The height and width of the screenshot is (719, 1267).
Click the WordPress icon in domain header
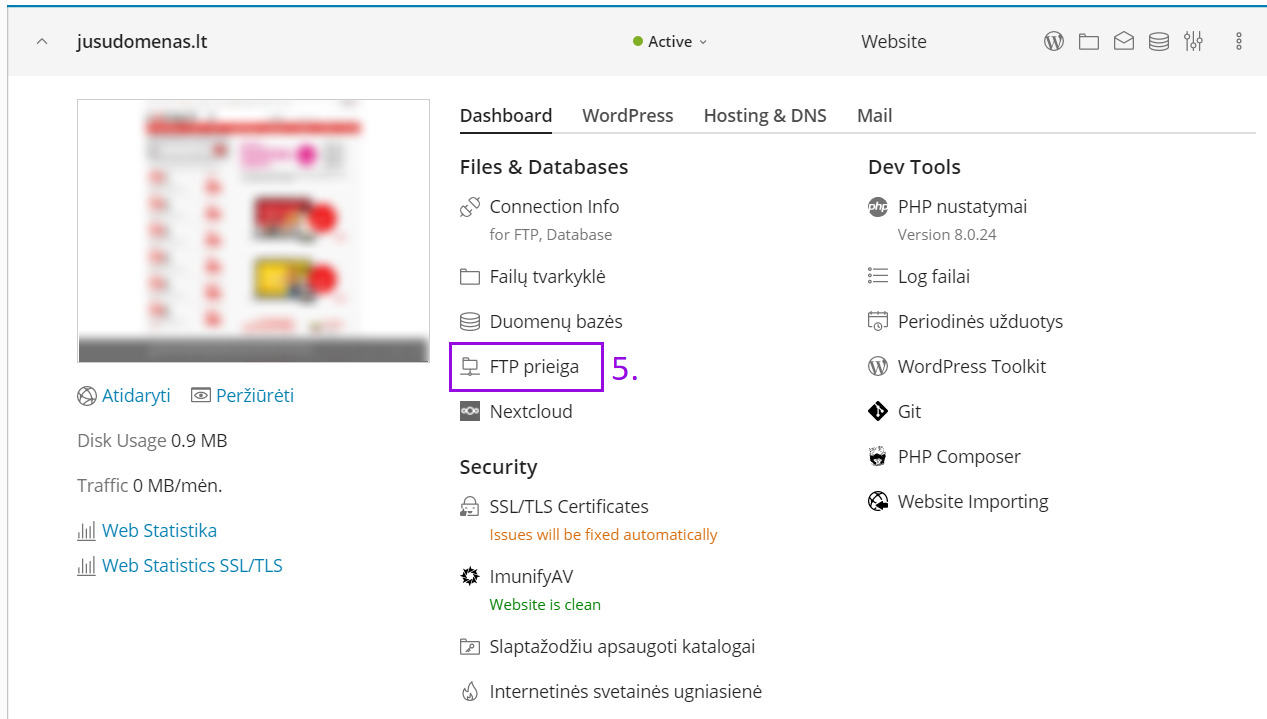[x=1054, y=42]
